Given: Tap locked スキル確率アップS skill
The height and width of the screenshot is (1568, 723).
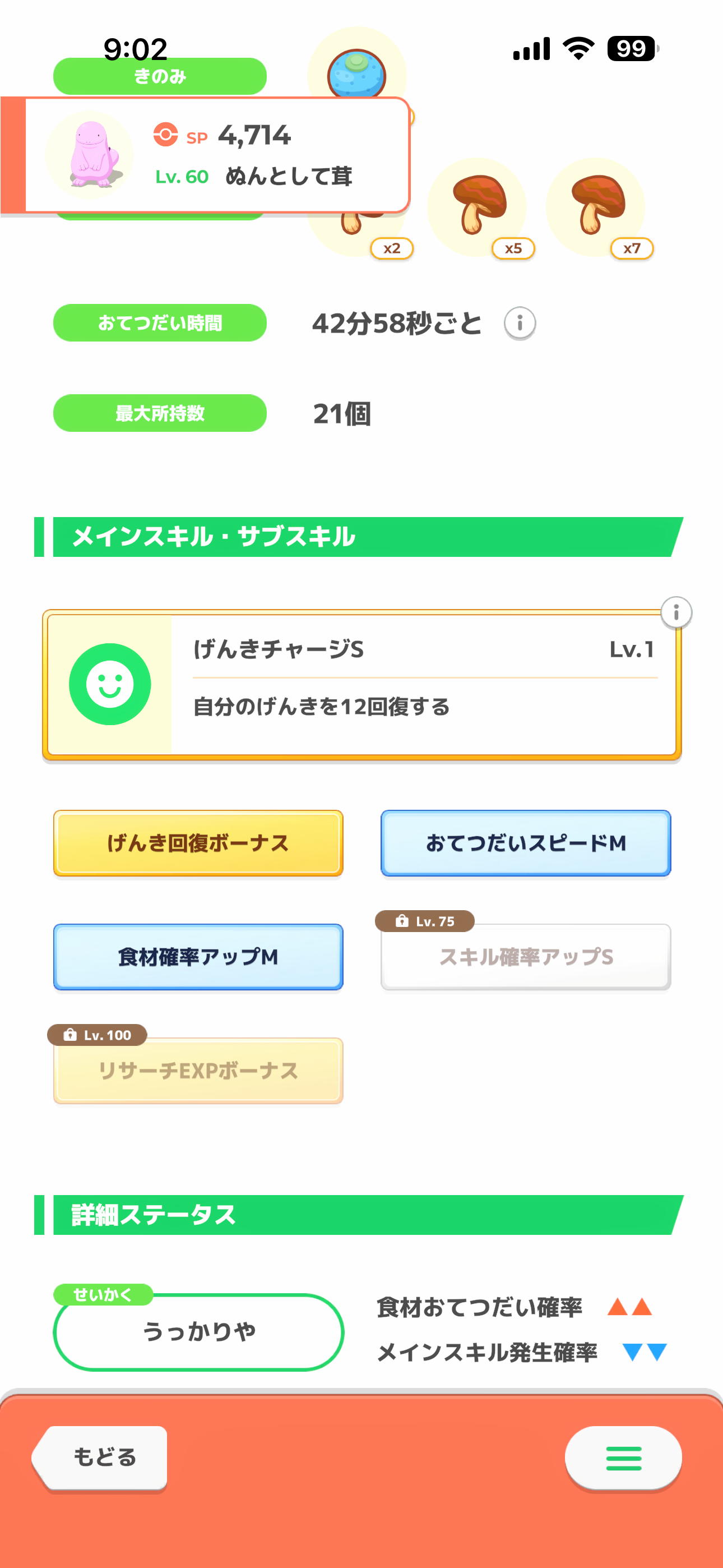Looking at the screenshot, I should 526,957.
